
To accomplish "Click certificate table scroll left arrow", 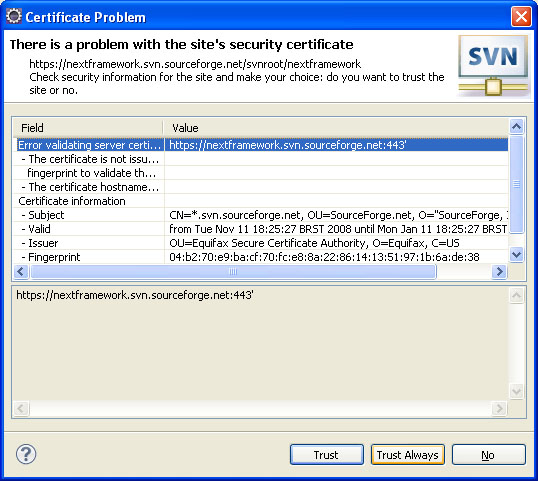I will 21,272.
